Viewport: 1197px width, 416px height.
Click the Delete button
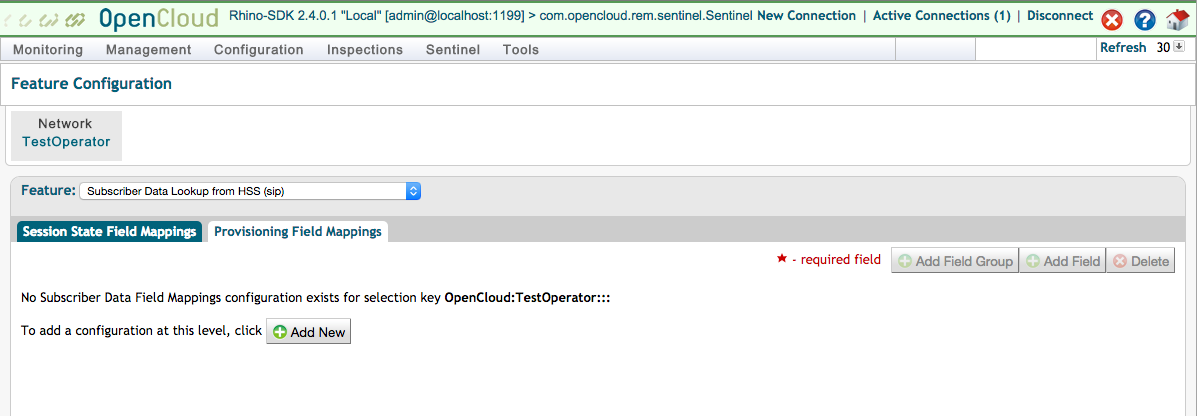tap(1141, 261)
